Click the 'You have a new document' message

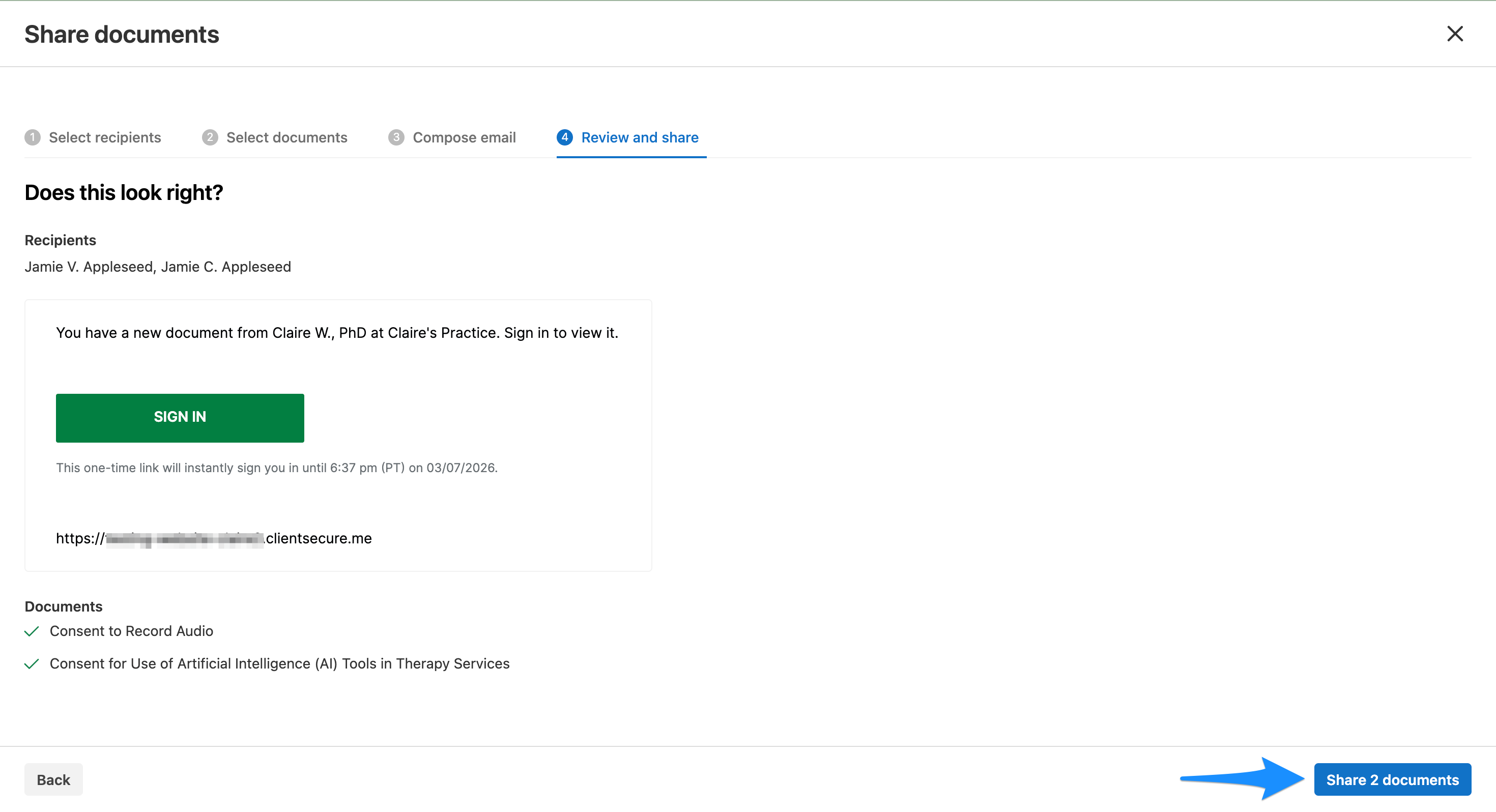[x=337, y=333]
